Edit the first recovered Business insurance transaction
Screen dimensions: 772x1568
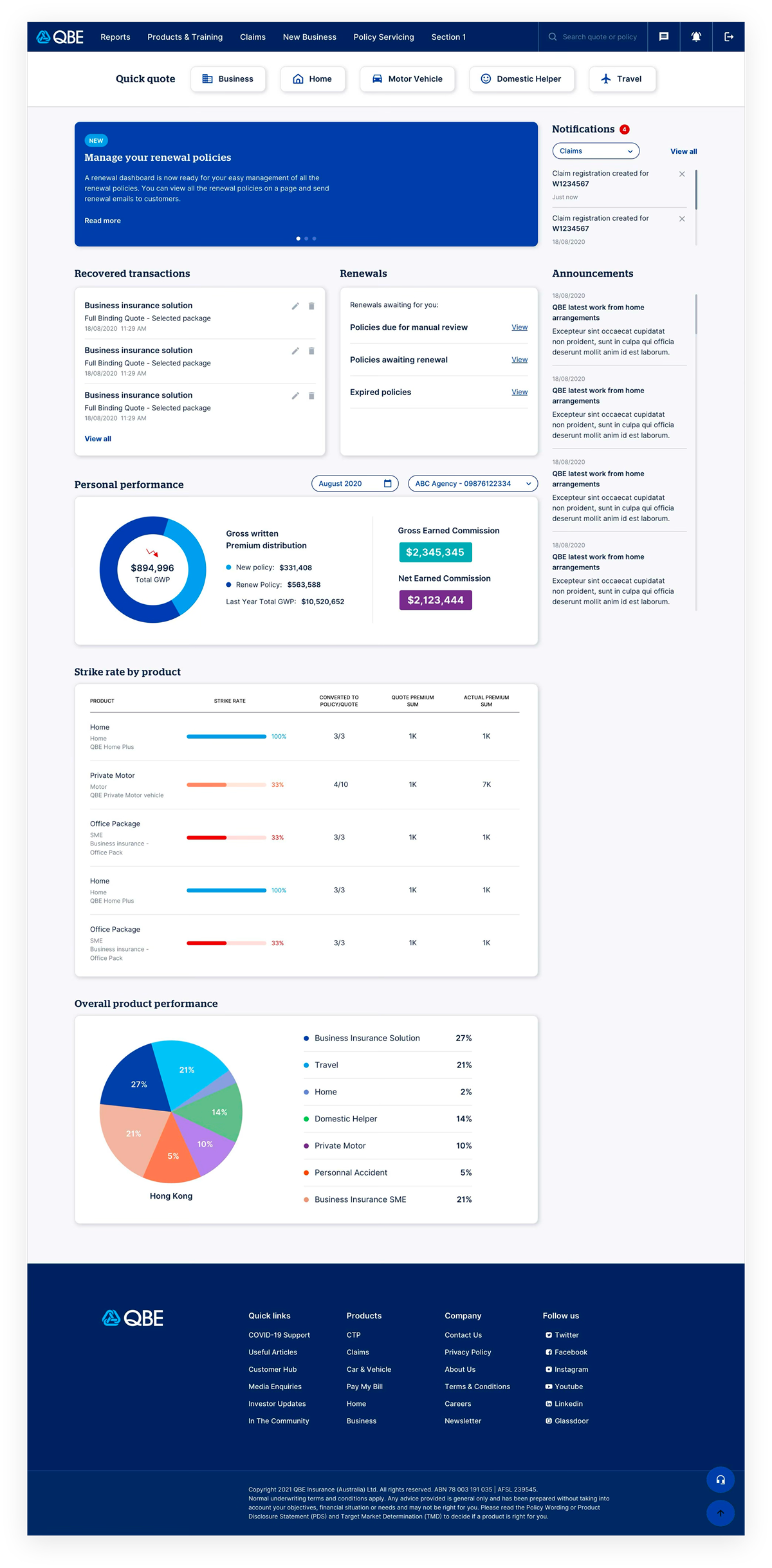pyautogui.click(x=295, y=306)
